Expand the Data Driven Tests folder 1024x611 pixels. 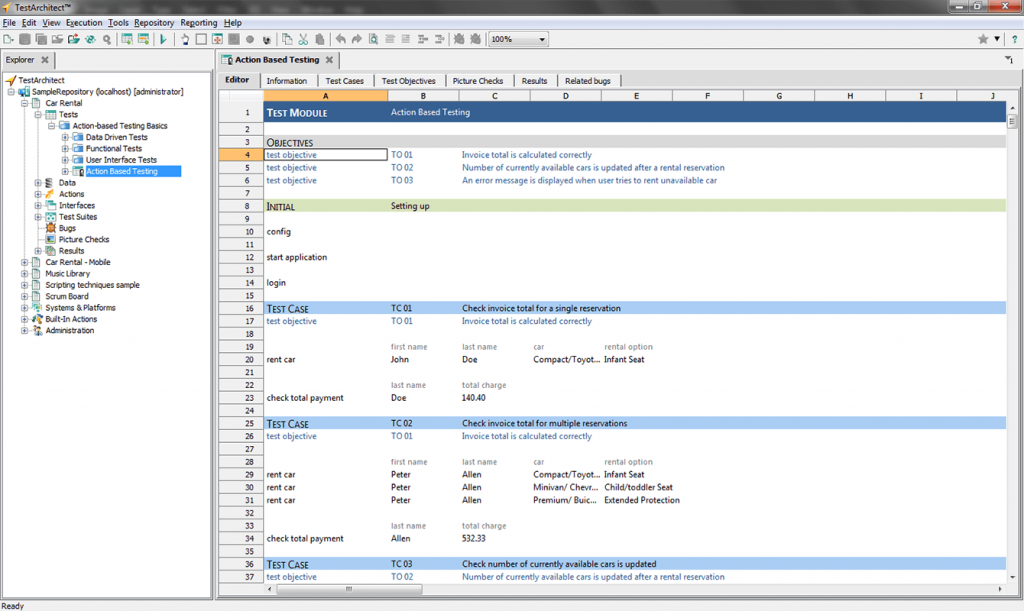[x=65, y=137]
